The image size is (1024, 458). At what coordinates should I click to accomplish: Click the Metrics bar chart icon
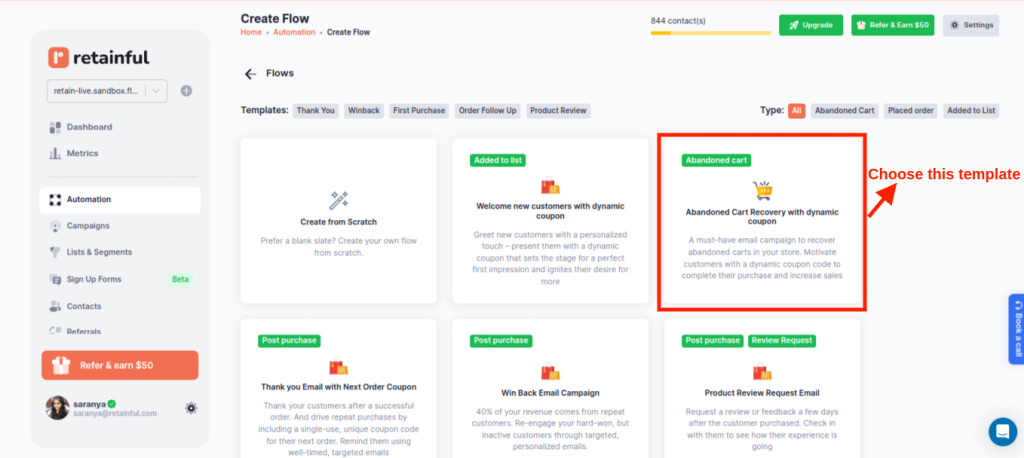coord(55,154)
